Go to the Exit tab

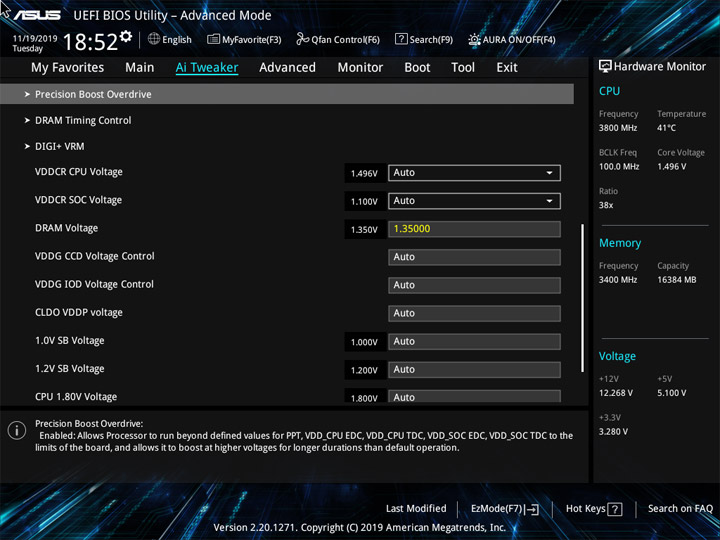pyautogui.click(x=506, y=68)
